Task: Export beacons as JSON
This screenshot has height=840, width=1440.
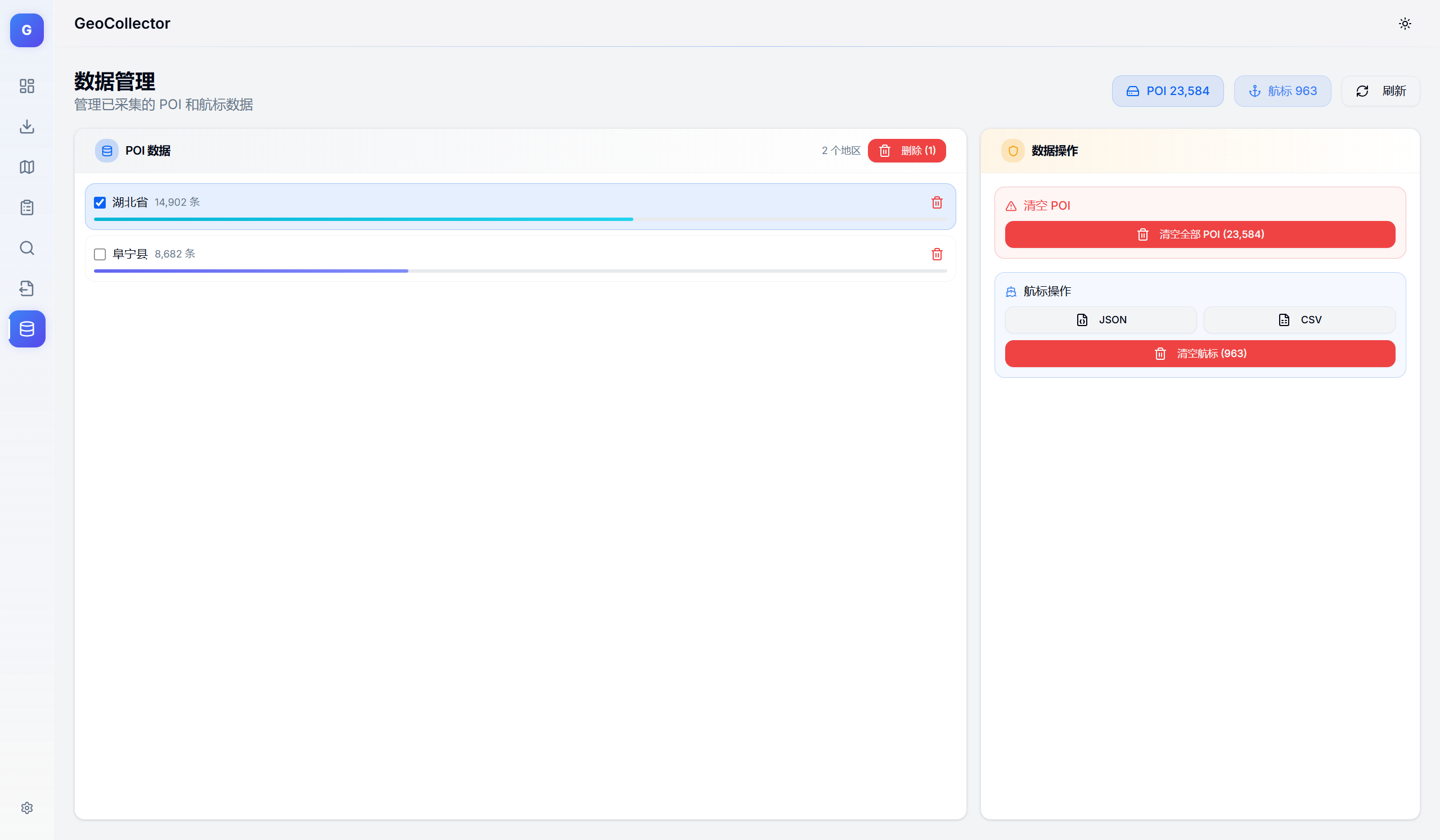Action: [x=1101, y=320]
